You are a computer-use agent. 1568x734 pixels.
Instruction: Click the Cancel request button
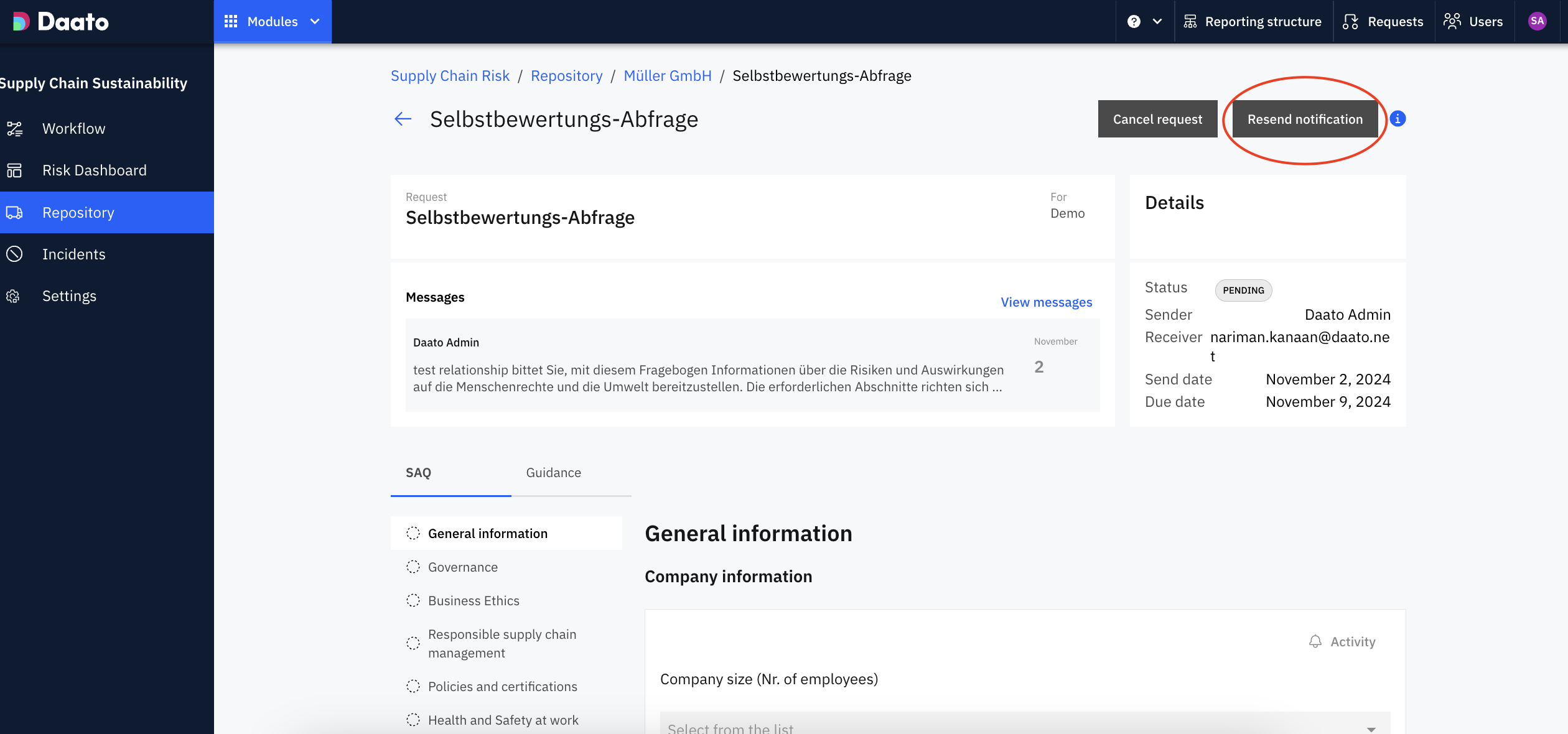tap(1157, 119)
